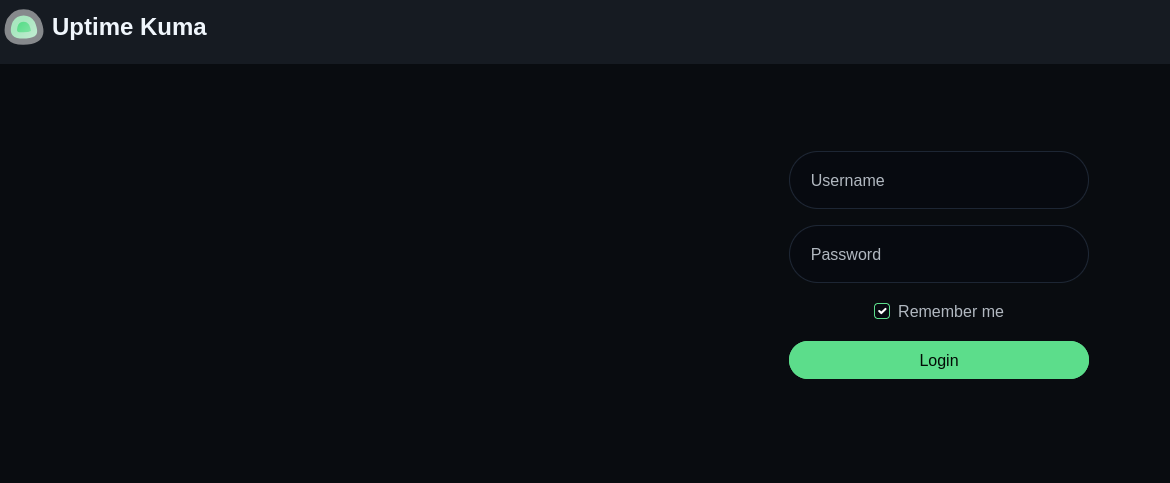Click the "Uptime Kuma" header title
The width and height of the screenshot is (1170, 483).
click(x=129, y=27)
